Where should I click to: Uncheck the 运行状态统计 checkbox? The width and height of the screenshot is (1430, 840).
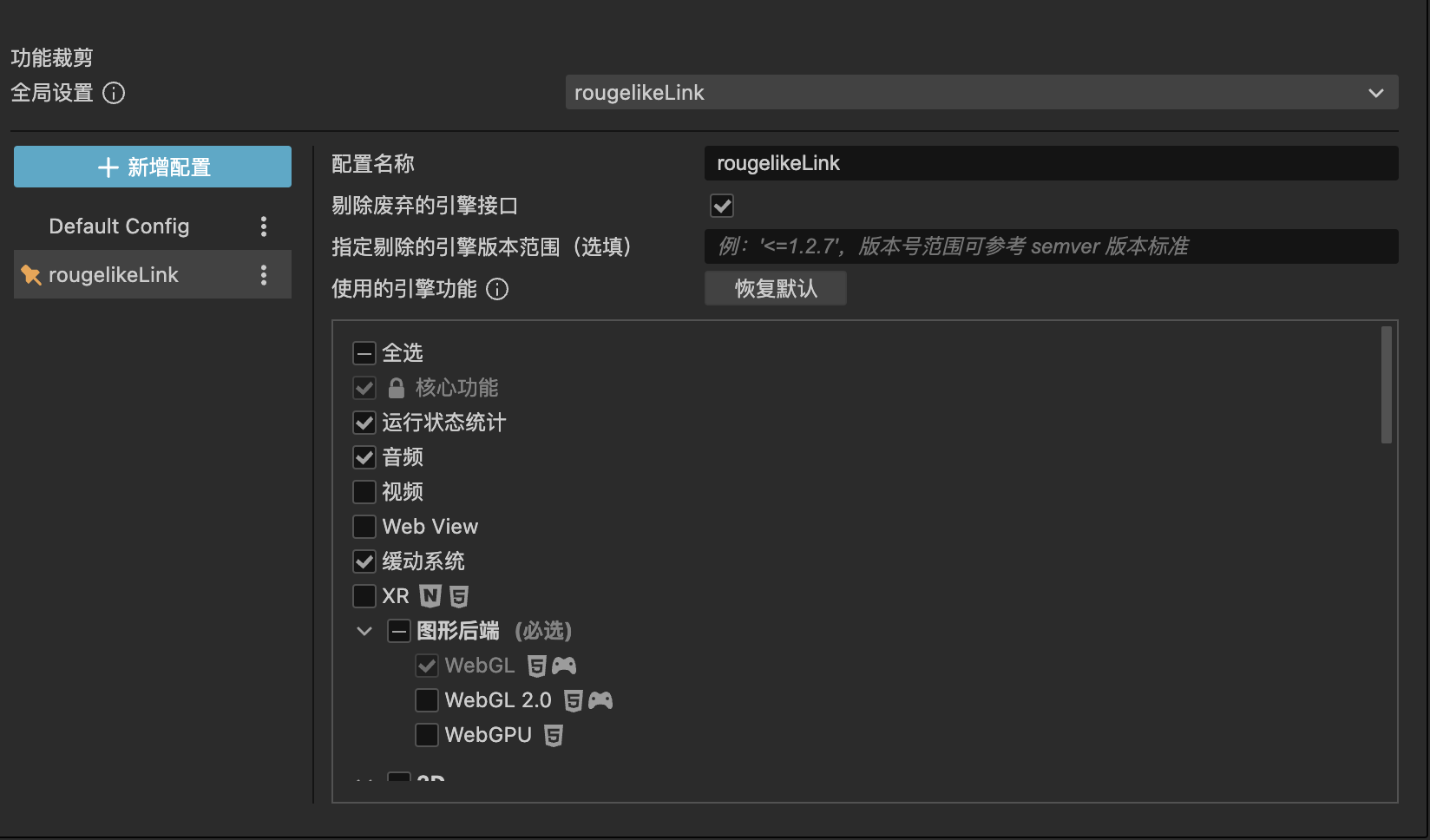coord(364,423)
